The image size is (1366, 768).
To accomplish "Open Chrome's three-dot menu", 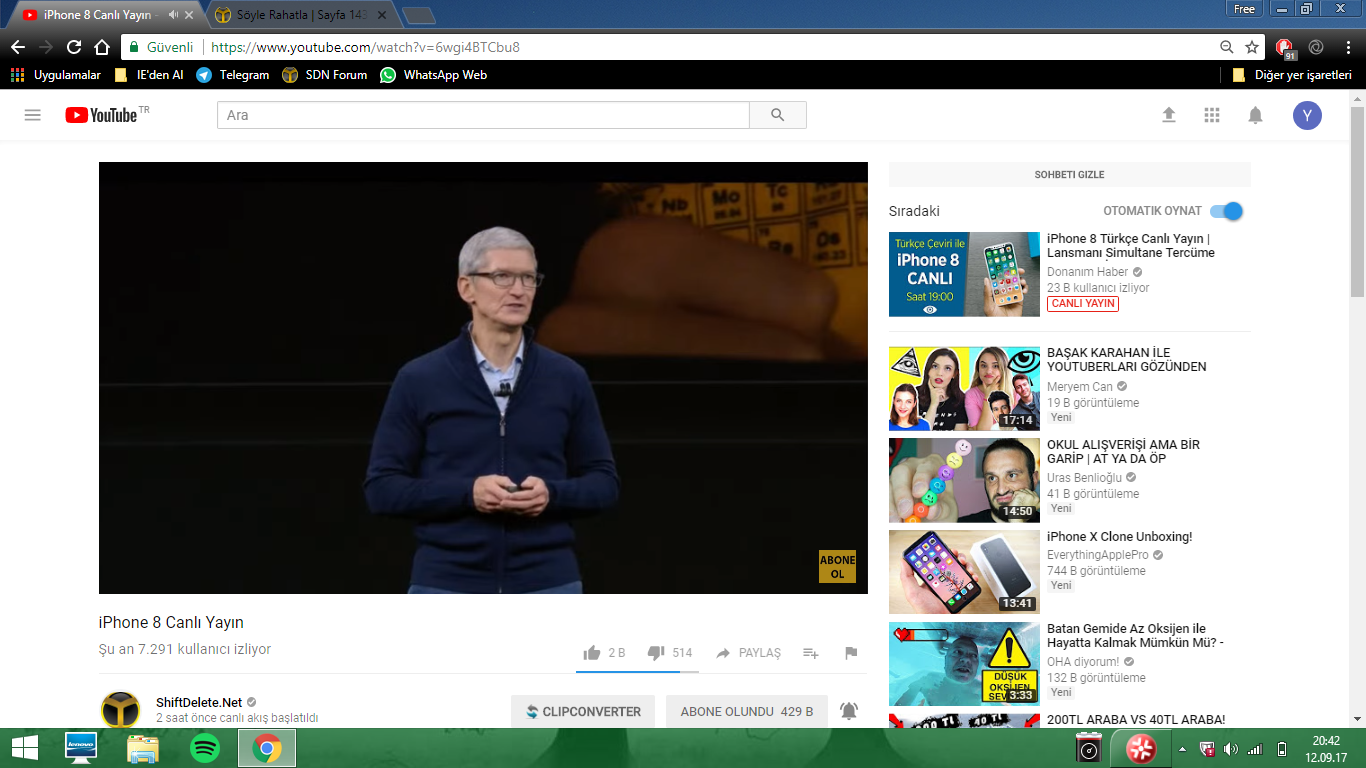I will [1346, 47].
